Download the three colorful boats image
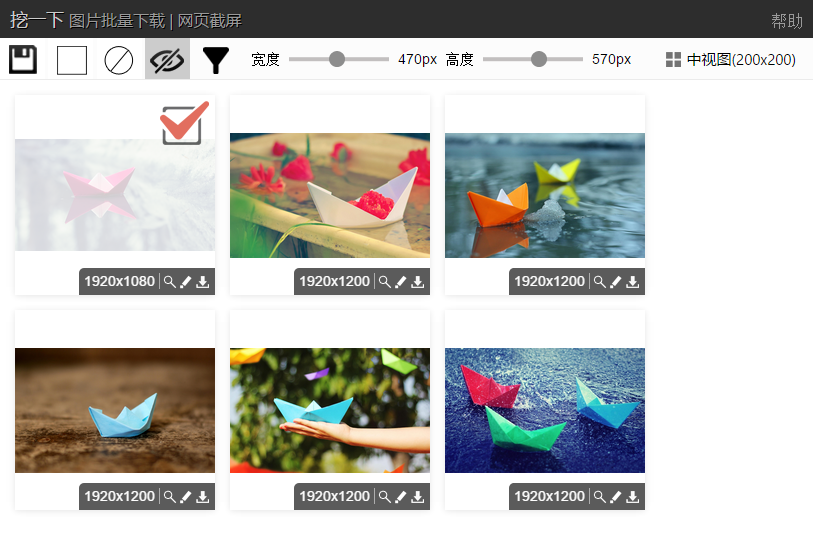Image resolution: width=813 pixels, height=541 pixels. tap(633, 497)
